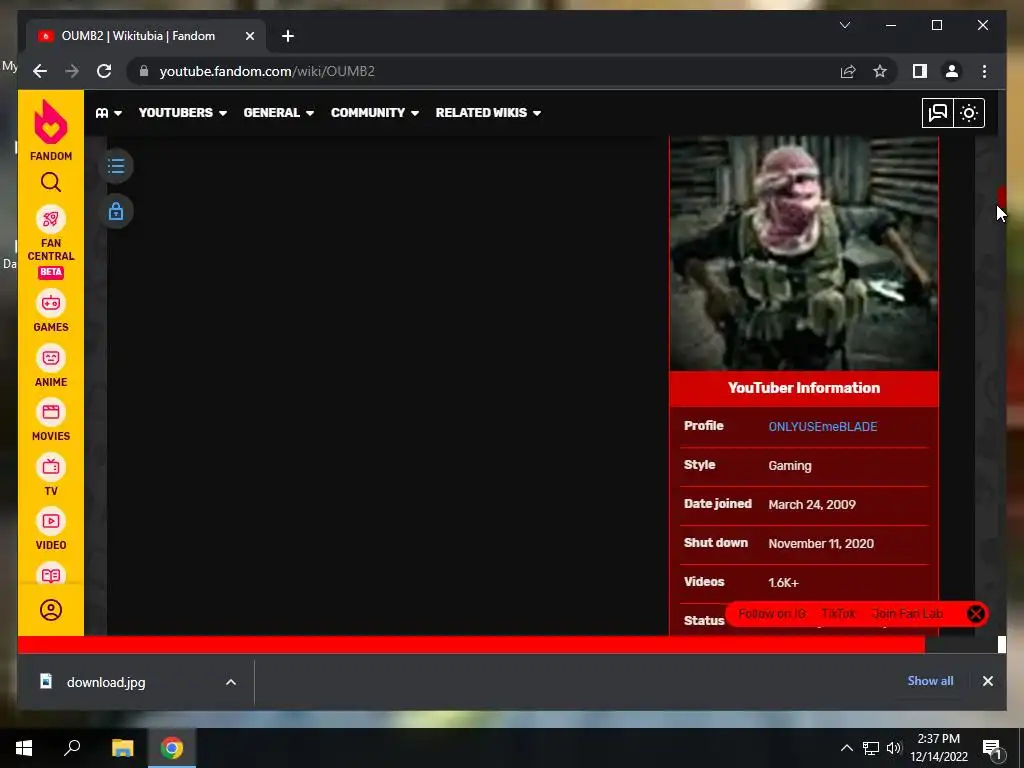The height and width of the screenshot is (768, 1024).
Task: Open the ONLYUSEmeBLADE profile link
Action: [x=822, y=426]
